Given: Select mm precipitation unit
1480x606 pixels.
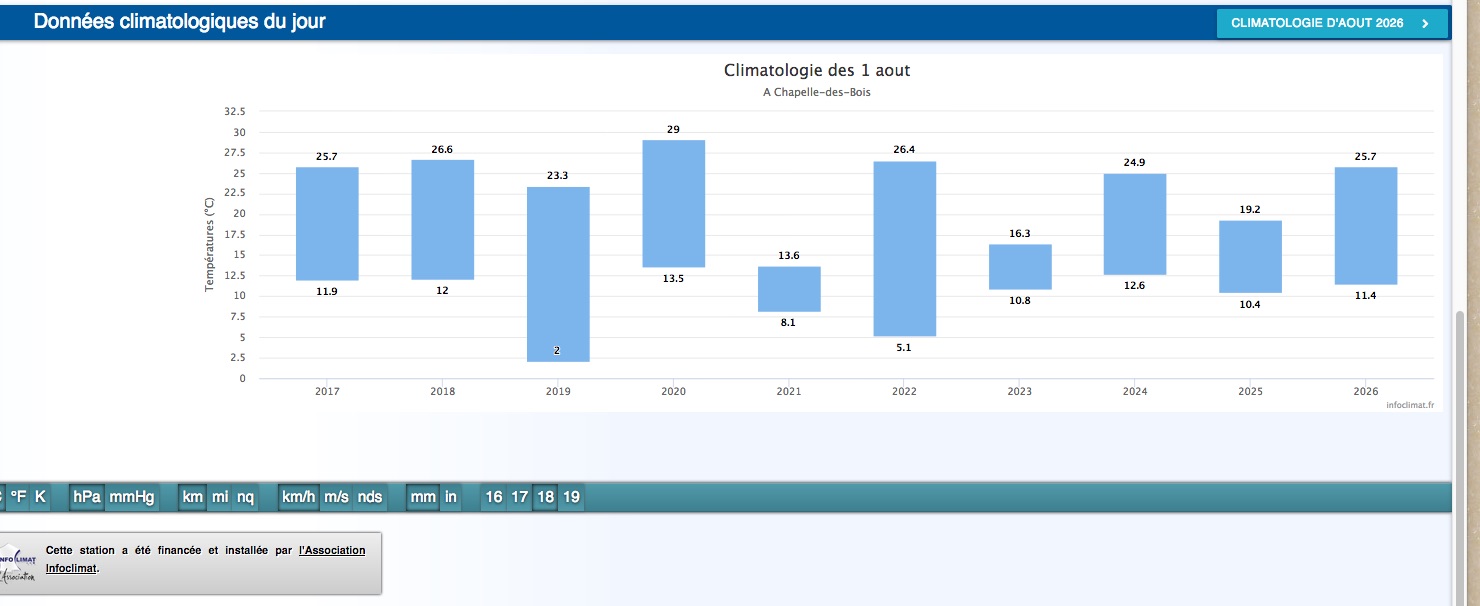Looking at the screenshot, I should (x=423, y=497).
